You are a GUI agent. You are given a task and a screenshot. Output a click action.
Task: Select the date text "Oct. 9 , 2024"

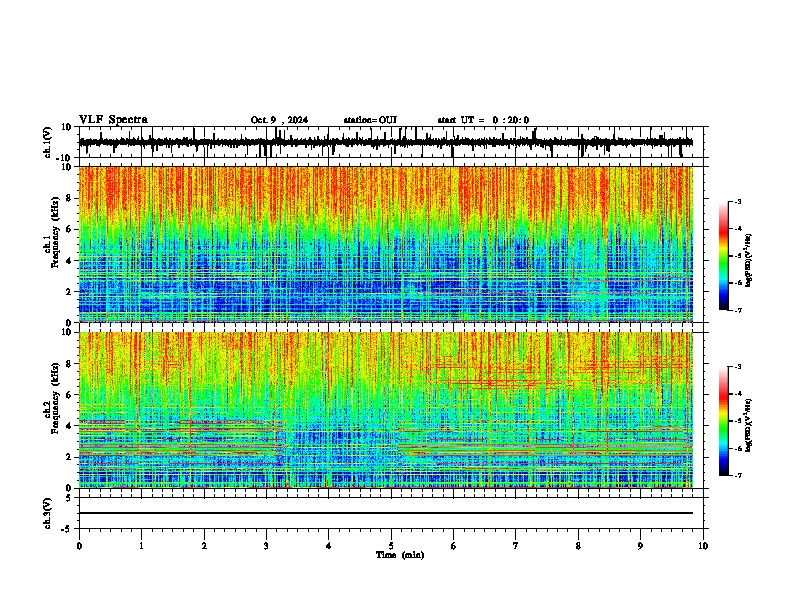coord(279,120)
